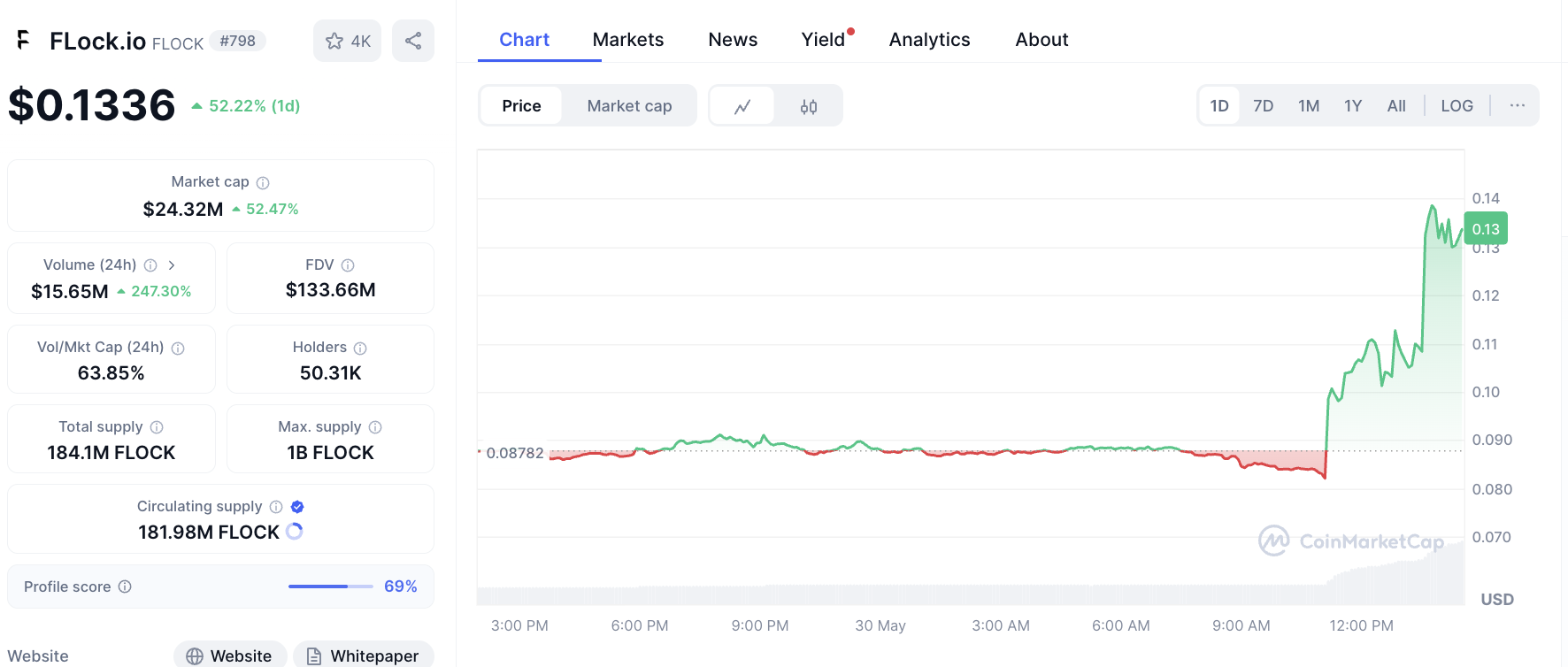Click the FLock.io logo icon
This screenshot has width=1568, height=667.
24,40
